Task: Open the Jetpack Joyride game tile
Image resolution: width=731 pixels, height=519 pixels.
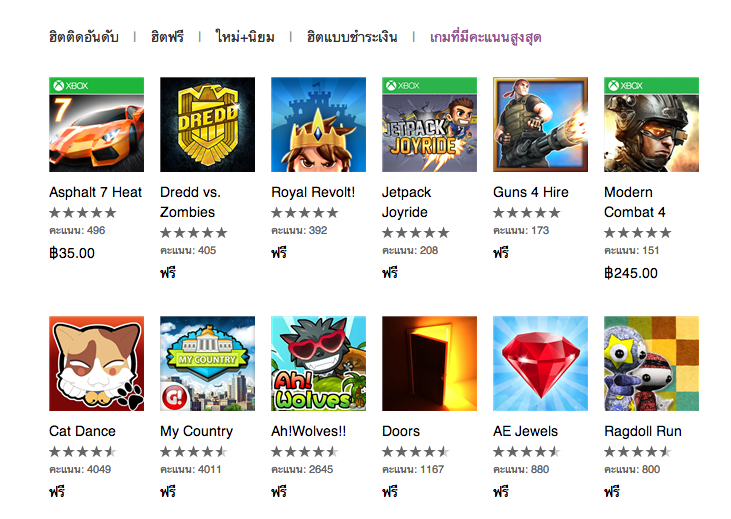Action: (429, 125)
